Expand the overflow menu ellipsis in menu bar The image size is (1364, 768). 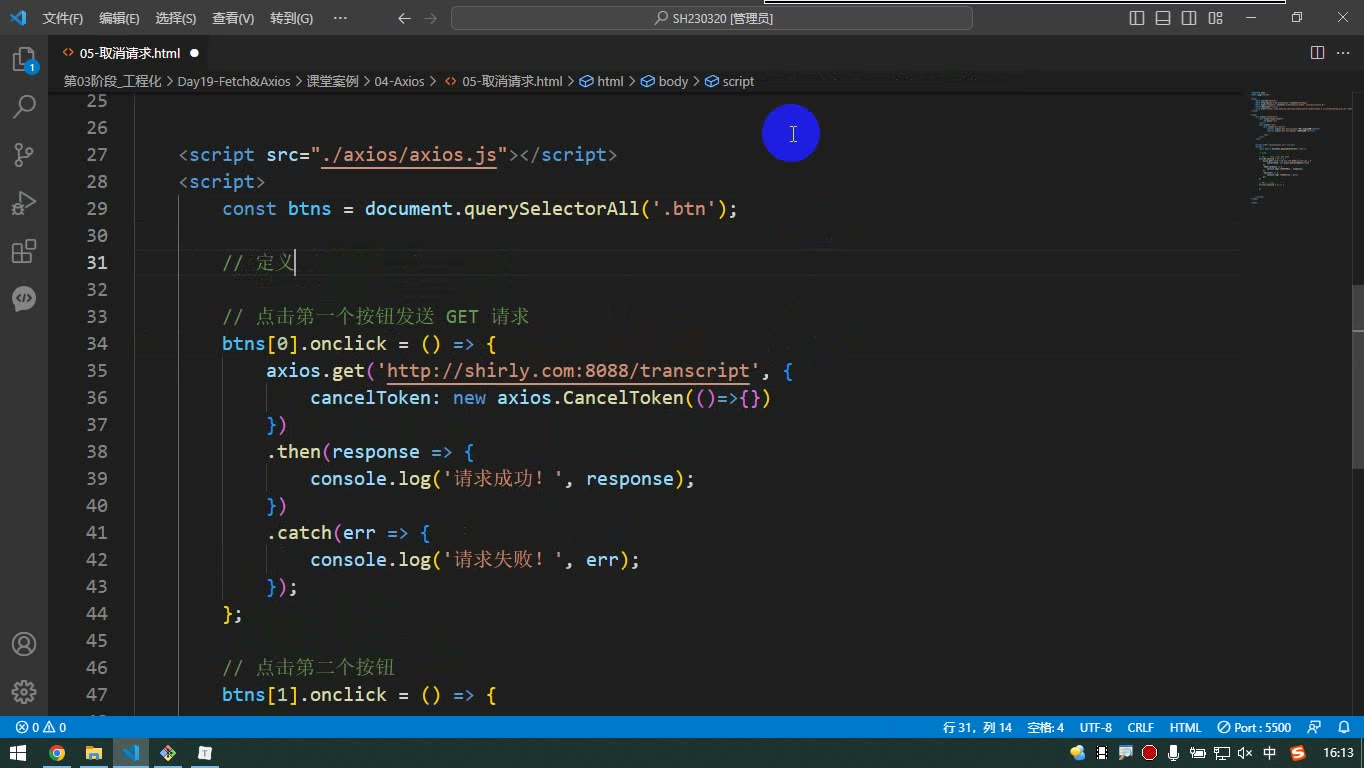[x=340, y=18]
